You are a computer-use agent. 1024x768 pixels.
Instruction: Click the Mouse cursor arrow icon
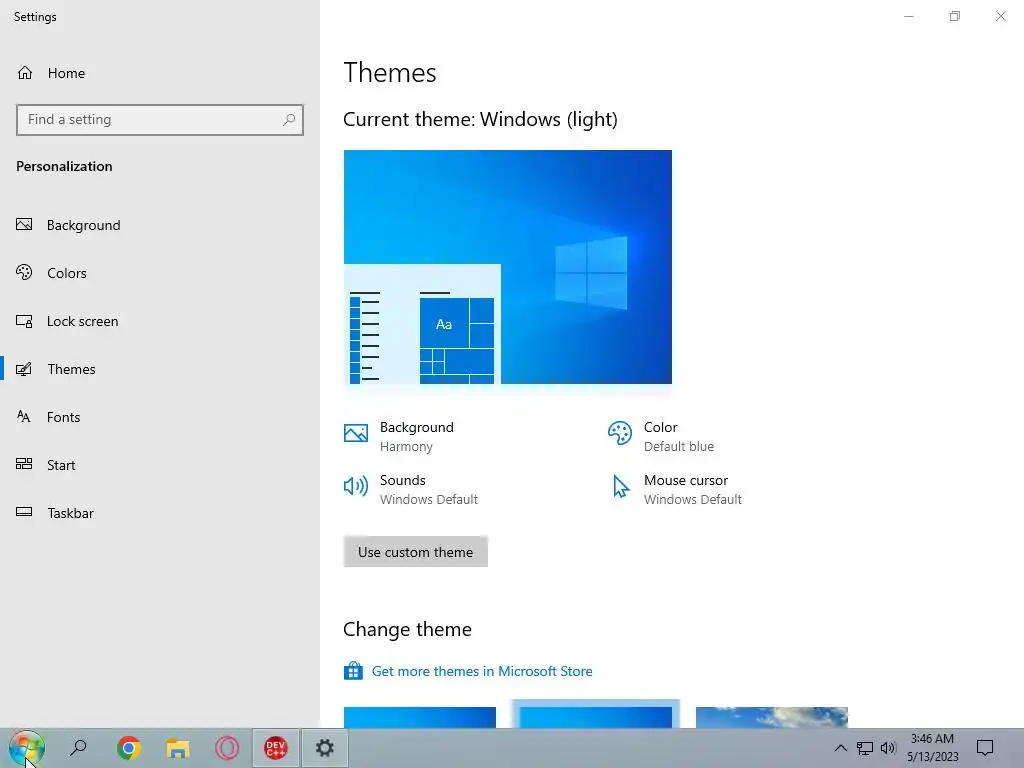pyautogui.click(x=621, y=487)
